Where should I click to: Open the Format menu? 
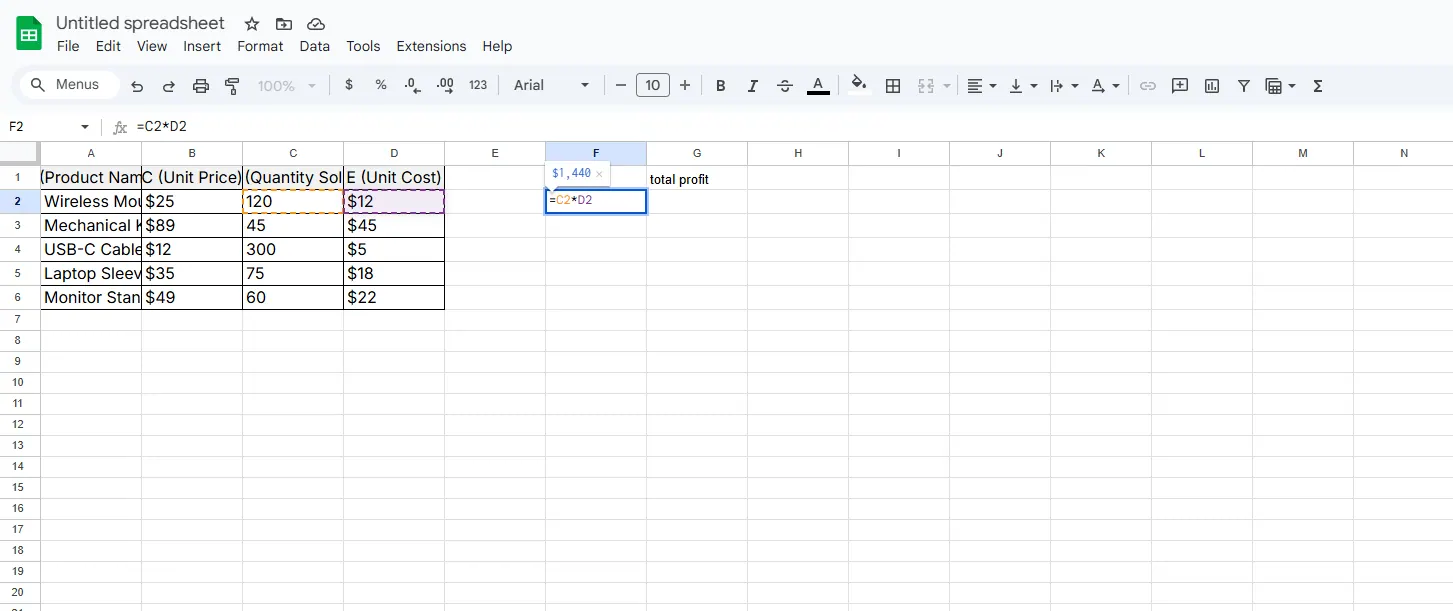pyautogui.click(x=260, y=46)
